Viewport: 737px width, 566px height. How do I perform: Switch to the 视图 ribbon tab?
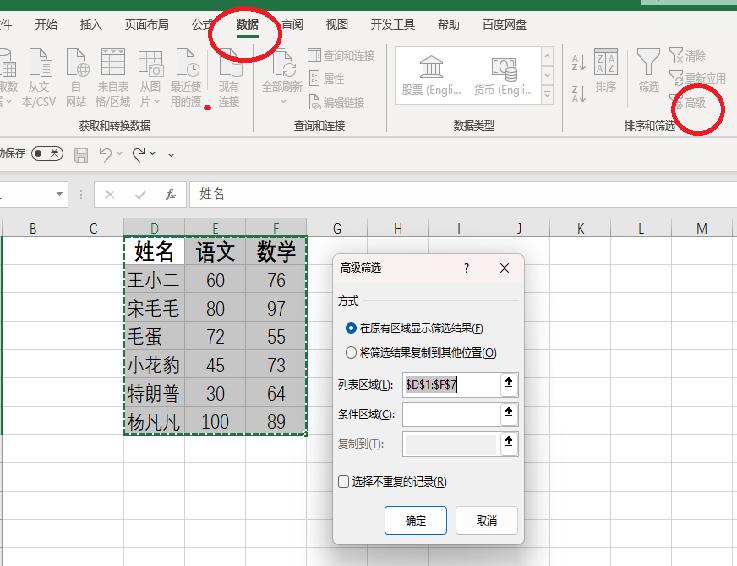point(337,24)
